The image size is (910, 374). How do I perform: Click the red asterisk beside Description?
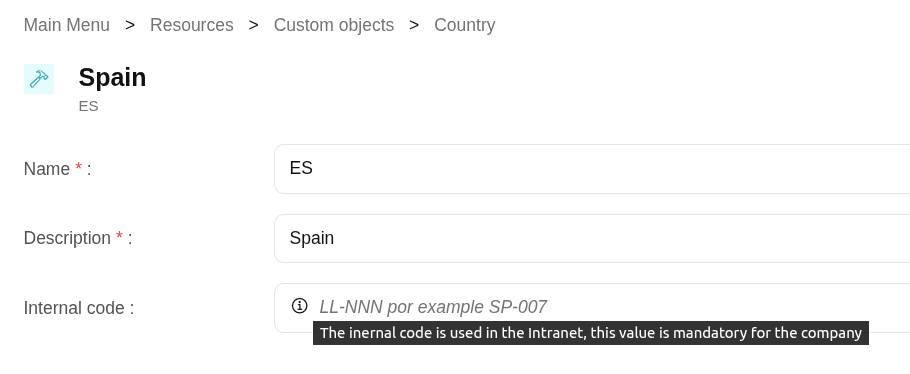point(120,236)
